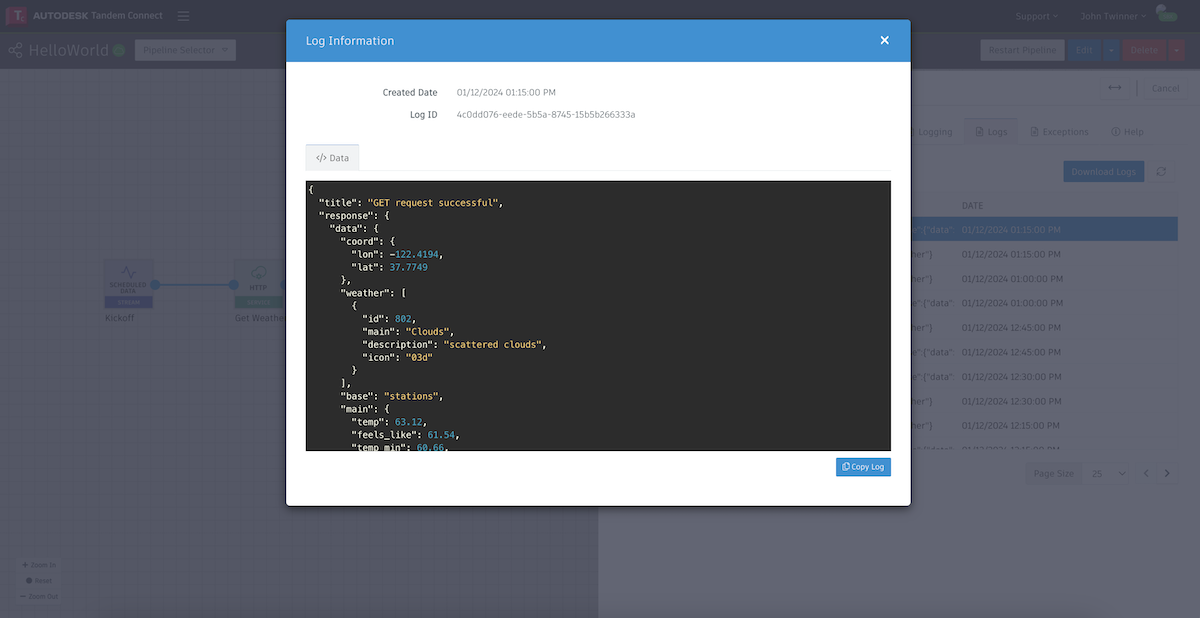The width and height of the screenshot is (1200, 618).
Task: Click the feels_like value 61.54
Action: (x=440, y=435)
